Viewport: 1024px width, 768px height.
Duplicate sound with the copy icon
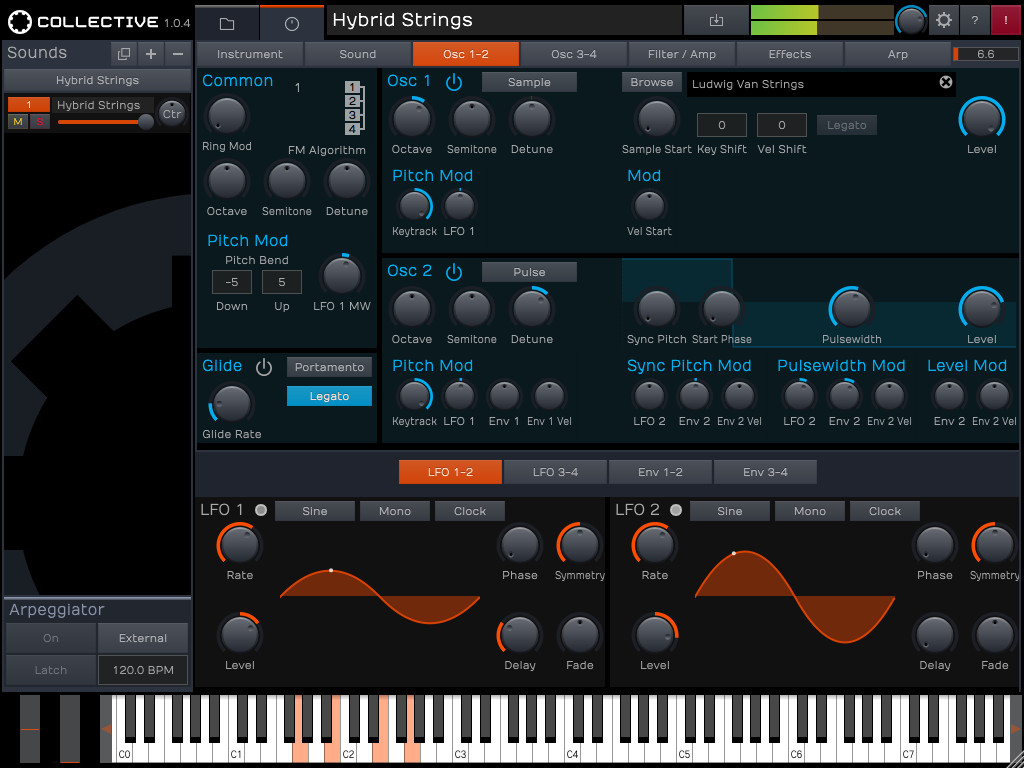click(123, 54)
